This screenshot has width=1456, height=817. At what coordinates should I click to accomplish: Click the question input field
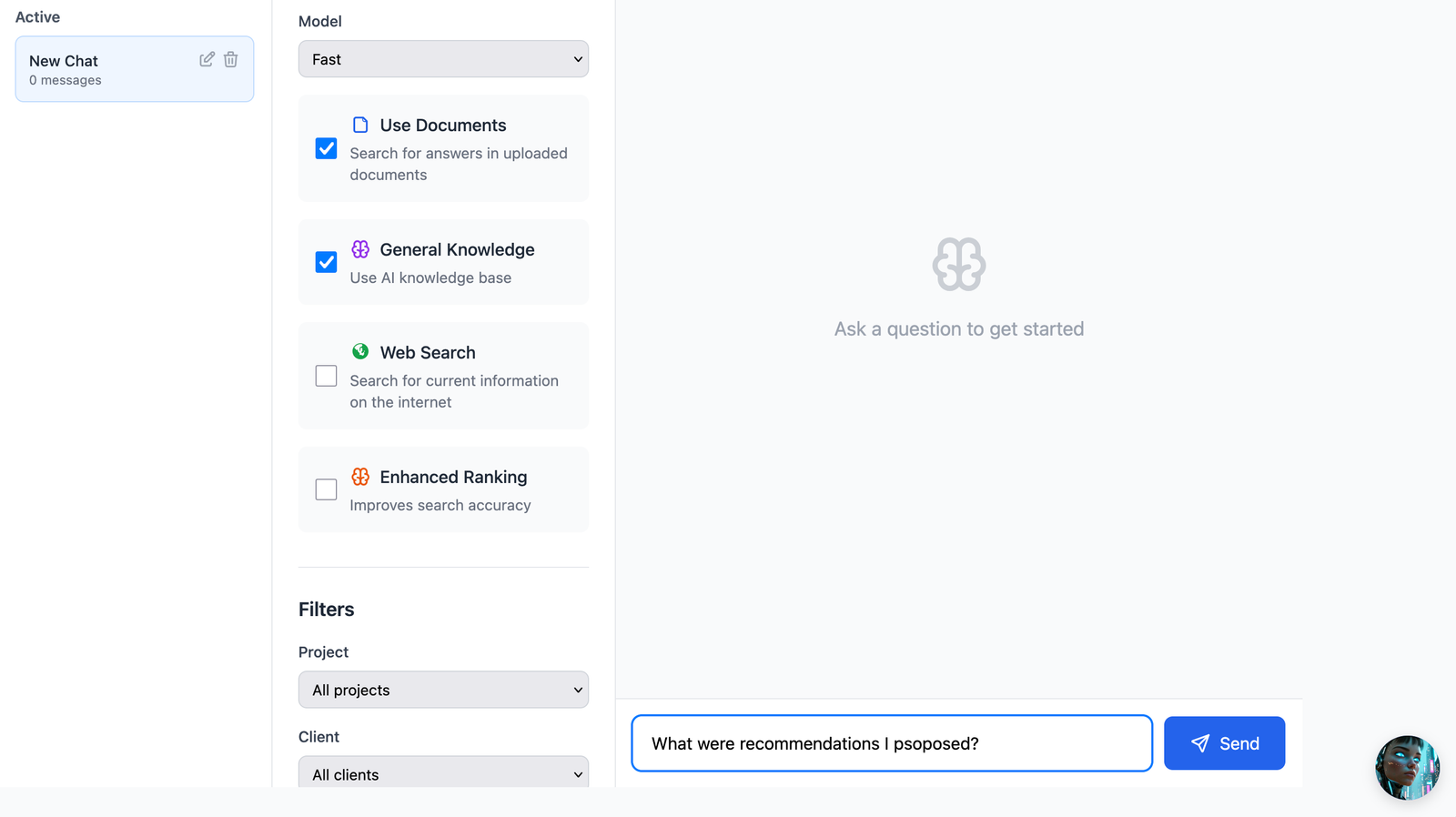[892, 743]
